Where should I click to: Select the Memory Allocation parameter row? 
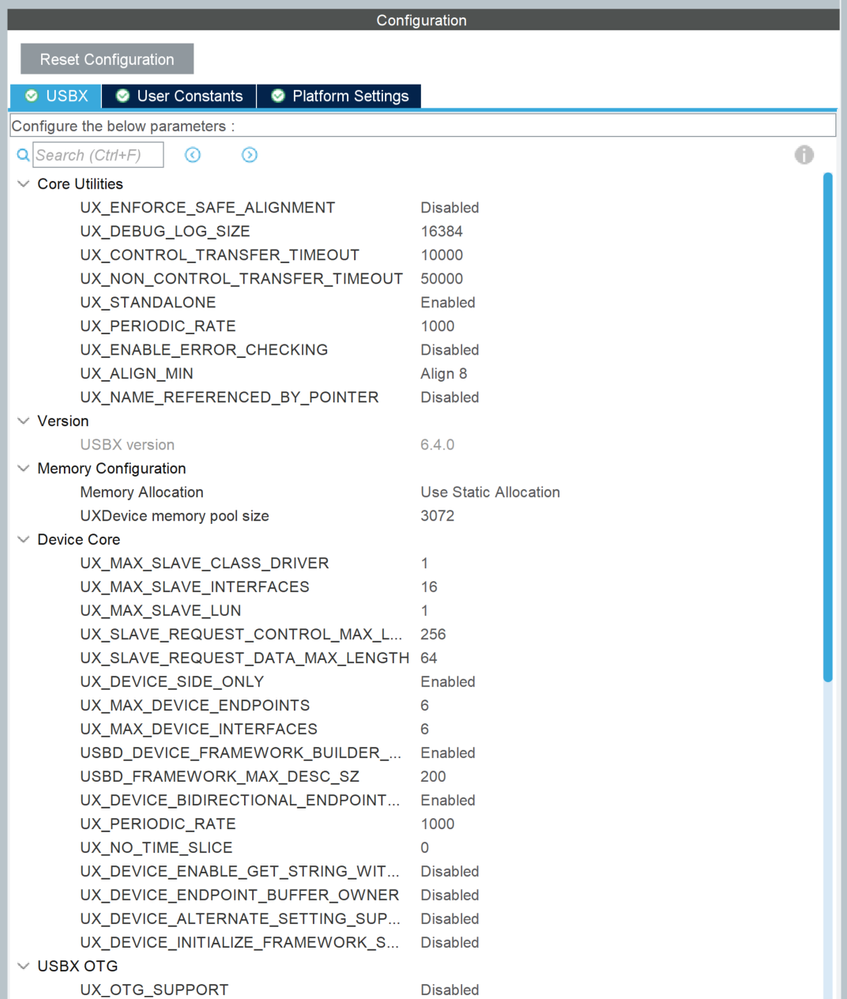coord(141,492)
